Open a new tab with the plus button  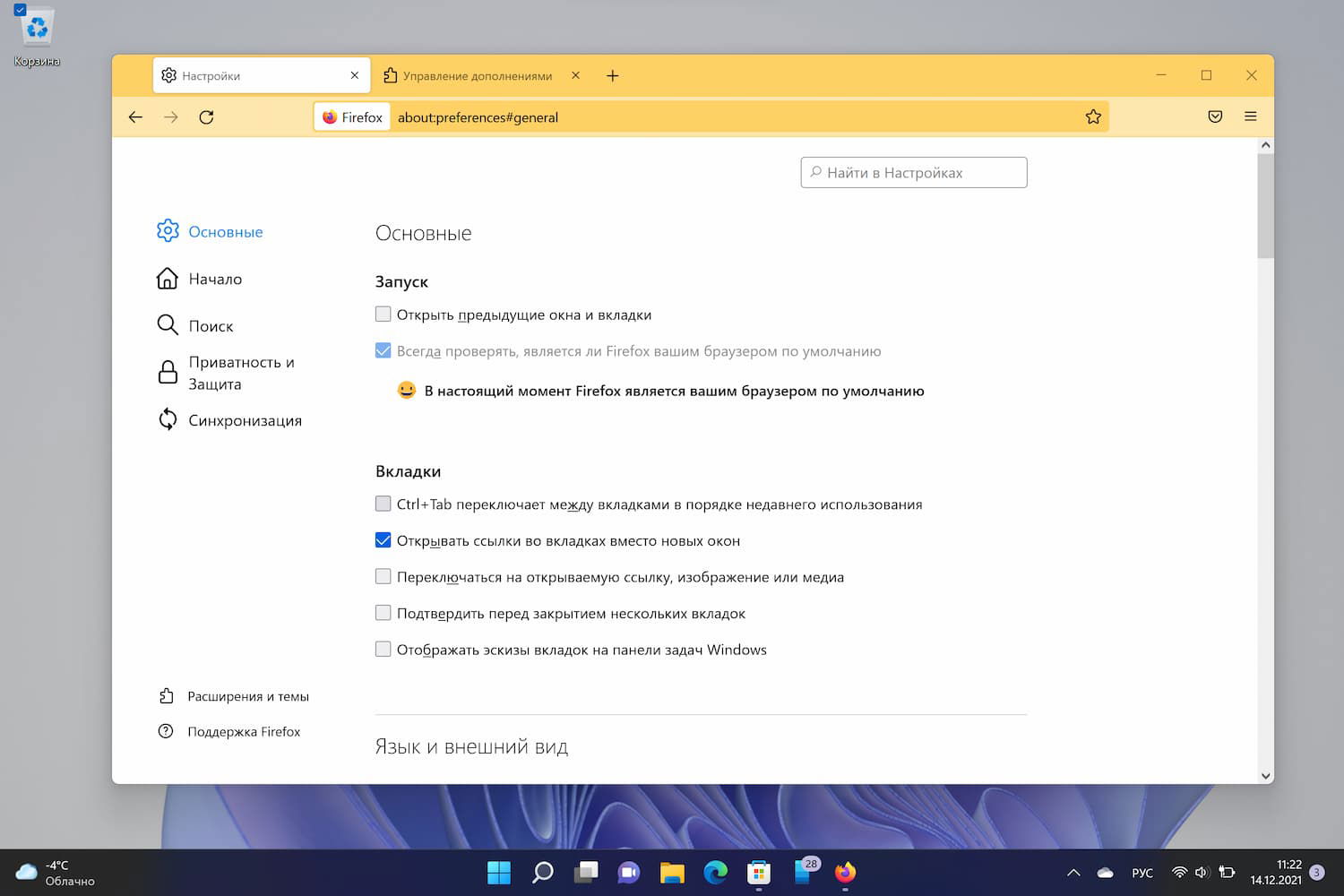tap(613, 76)
